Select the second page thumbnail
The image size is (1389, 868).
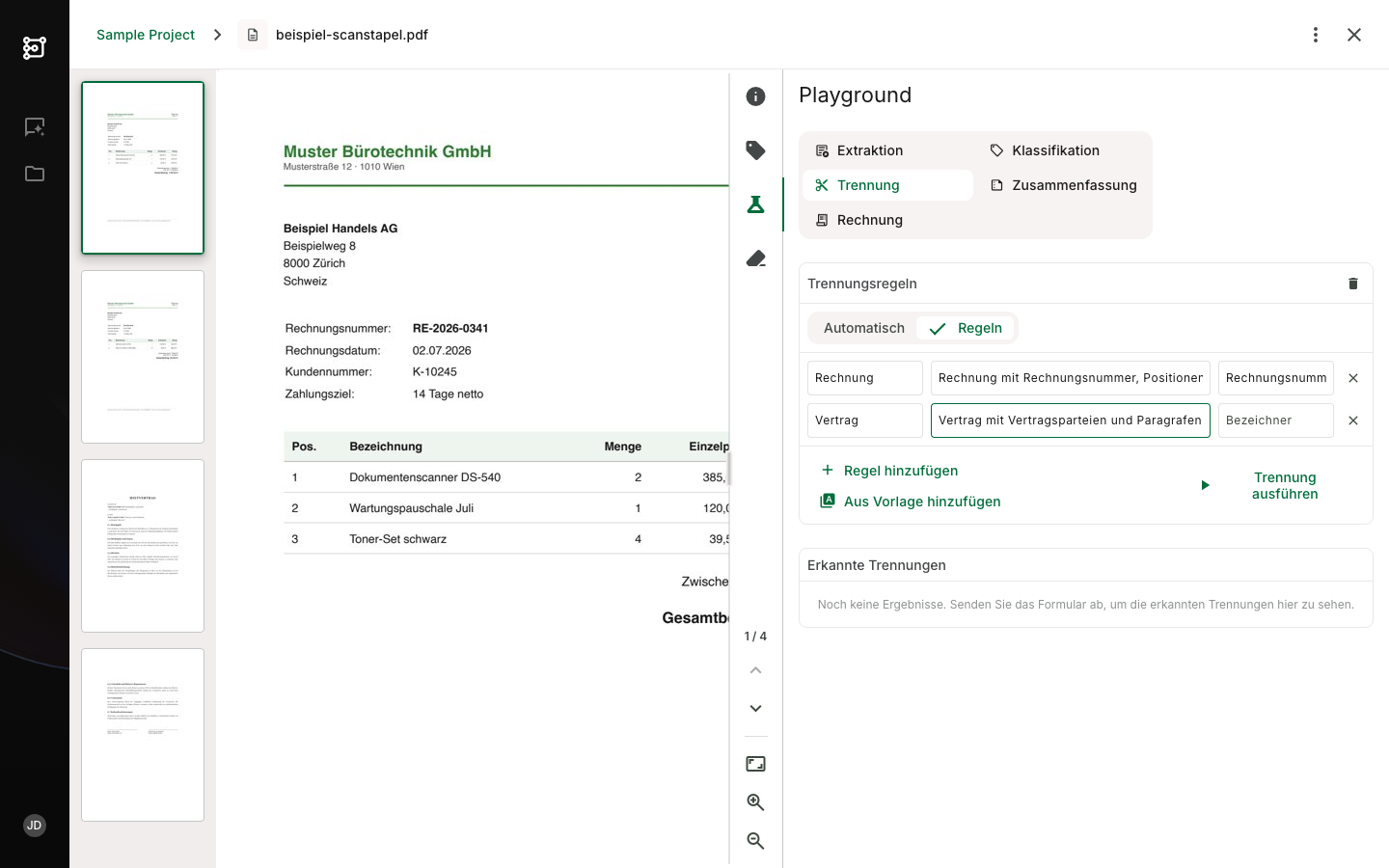[143, 357]
